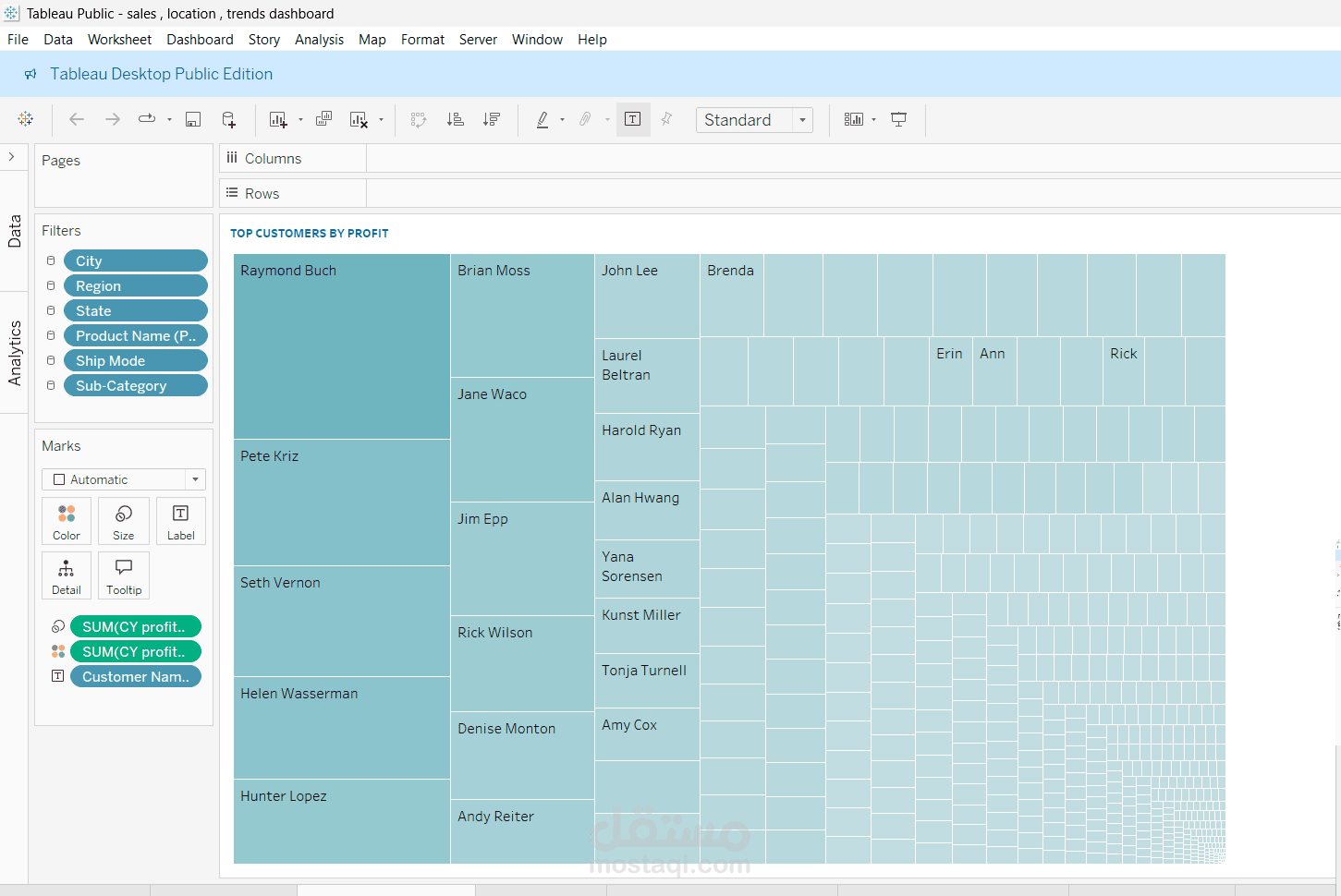Click the Columns shelf
Screen dimensions: 1341x896
pos(780,159)
